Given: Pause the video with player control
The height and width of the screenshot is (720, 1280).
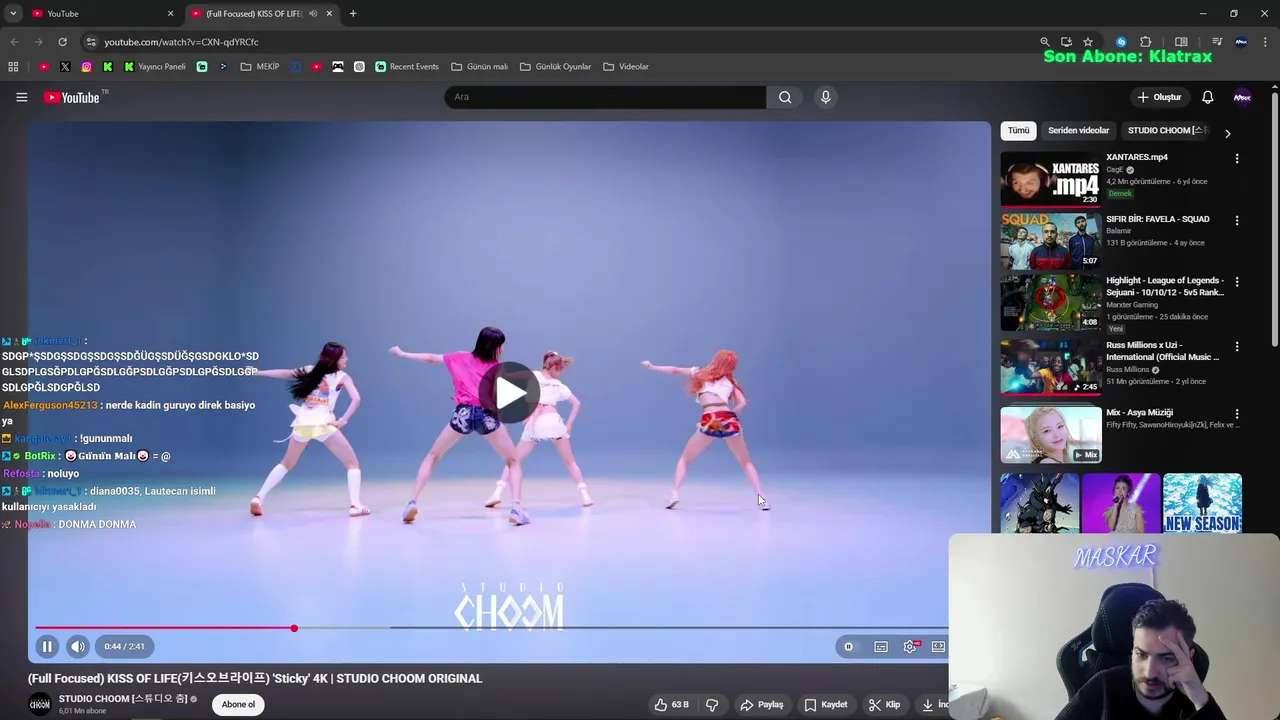Looking at the screenshot, I should click(47, 646).
